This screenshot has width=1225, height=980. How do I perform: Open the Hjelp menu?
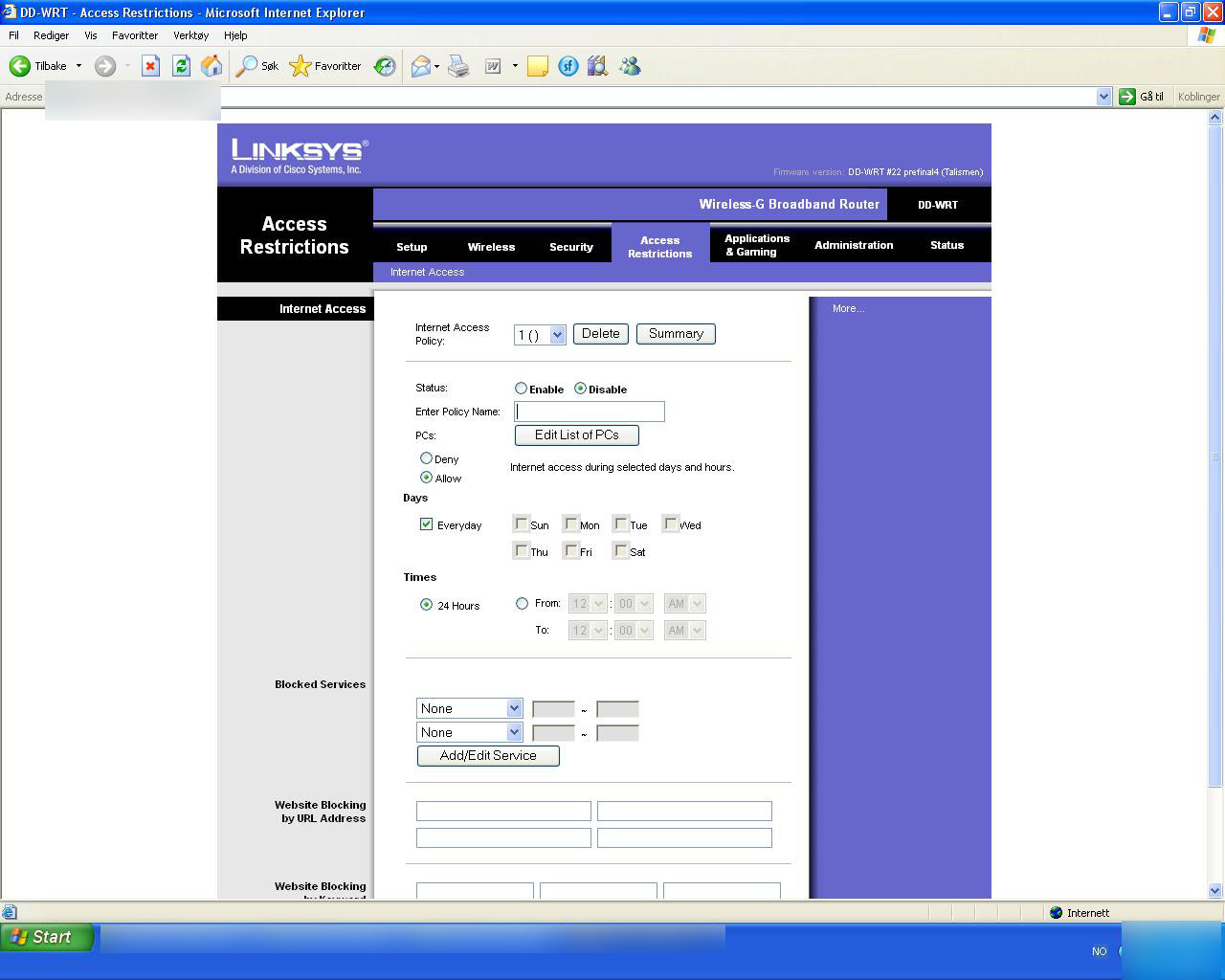pos(235,35)
